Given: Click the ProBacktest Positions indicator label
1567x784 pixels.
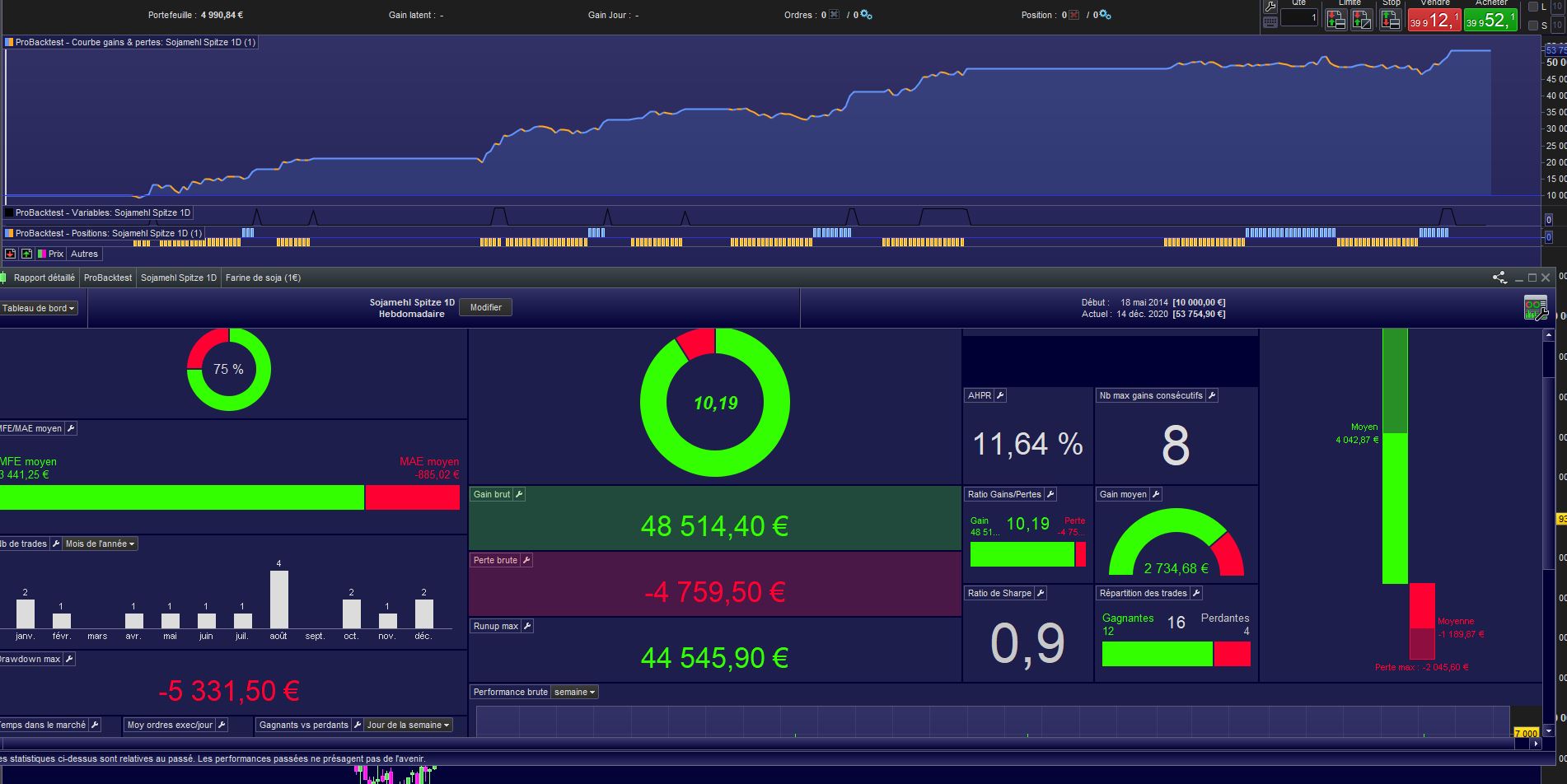Looking at the screenshot, I should pyautogui.click(x=104, y=233).
